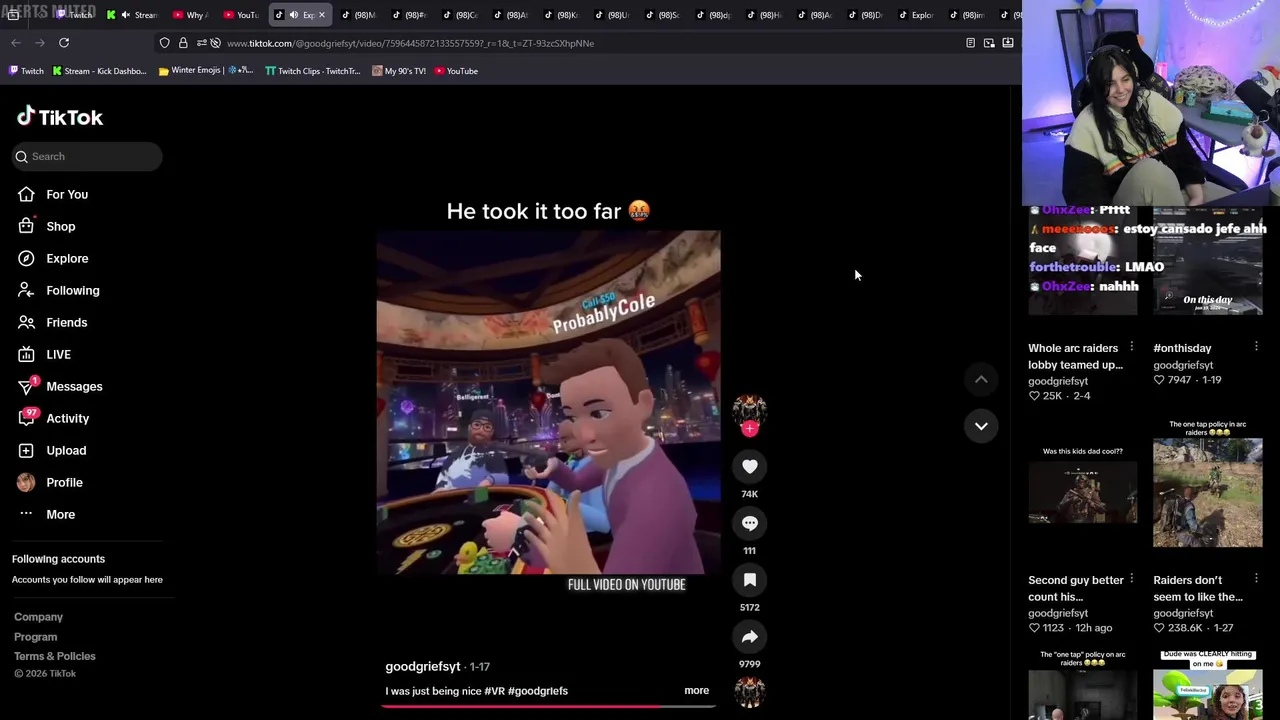
Task: Open creator avatar above the like button
Action: 749,410
